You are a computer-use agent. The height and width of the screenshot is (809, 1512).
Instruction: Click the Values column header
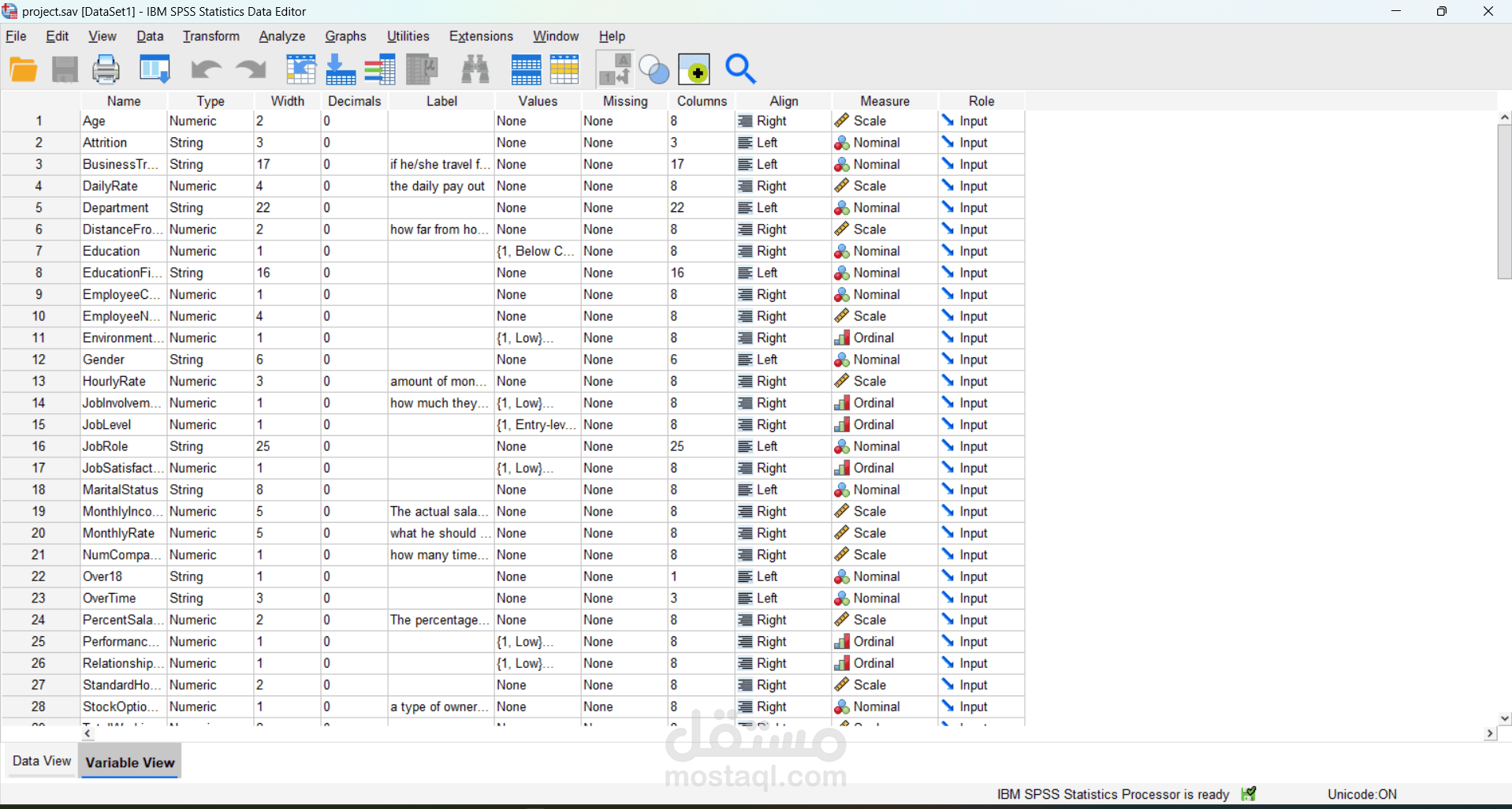tap(538, 101)
